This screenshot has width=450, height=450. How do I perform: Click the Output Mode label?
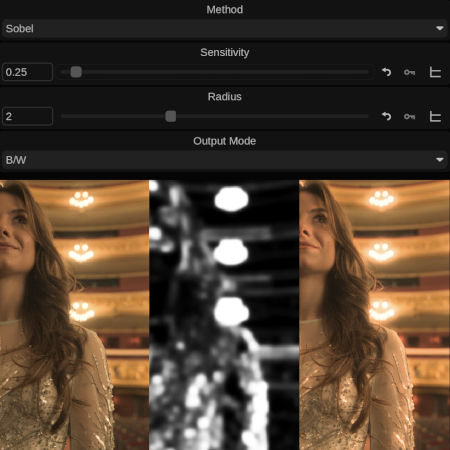(224, 141)
